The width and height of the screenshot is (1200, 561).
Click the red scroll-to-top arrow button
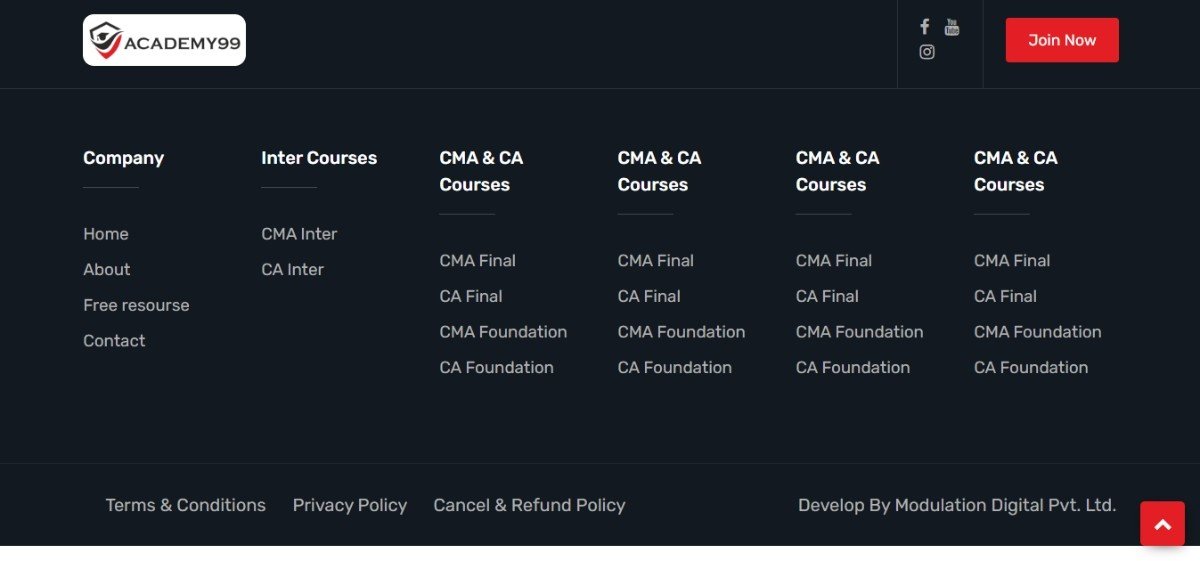[x=1162, y=524]
